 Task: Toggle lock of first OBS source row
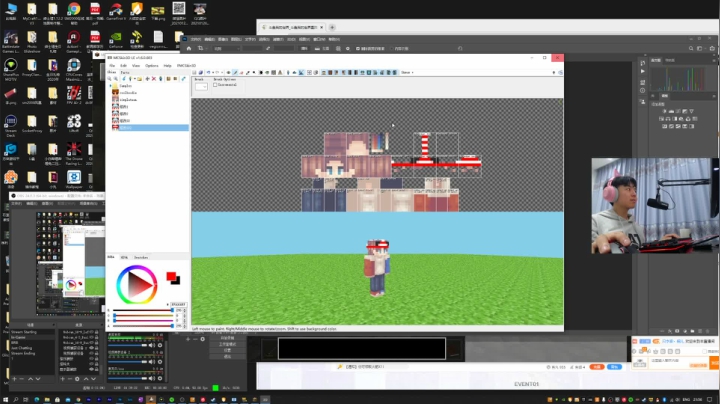tap(96, 332)
